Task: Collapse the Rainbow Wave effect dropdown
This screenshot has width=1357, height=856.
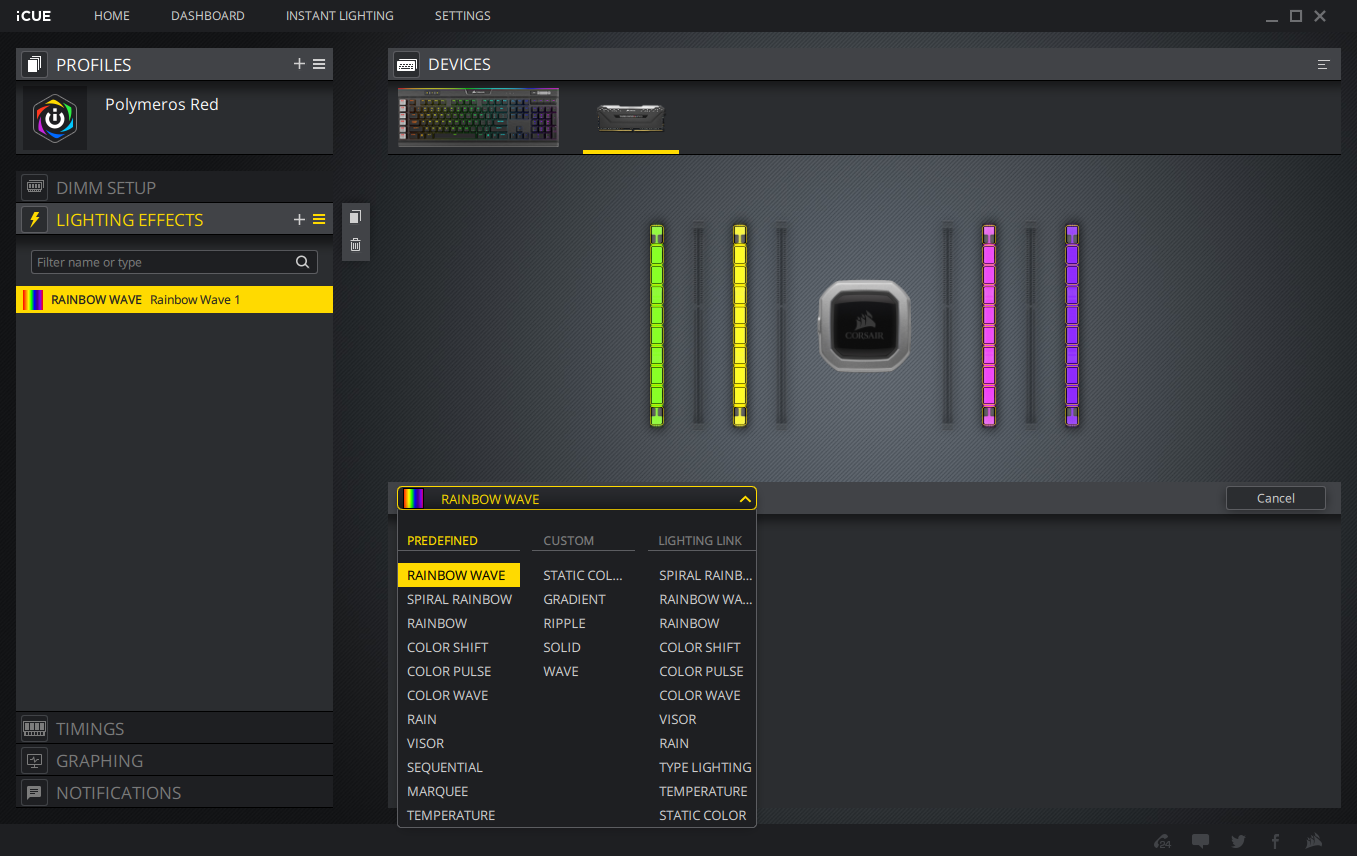Action: (x=744, y=499)
